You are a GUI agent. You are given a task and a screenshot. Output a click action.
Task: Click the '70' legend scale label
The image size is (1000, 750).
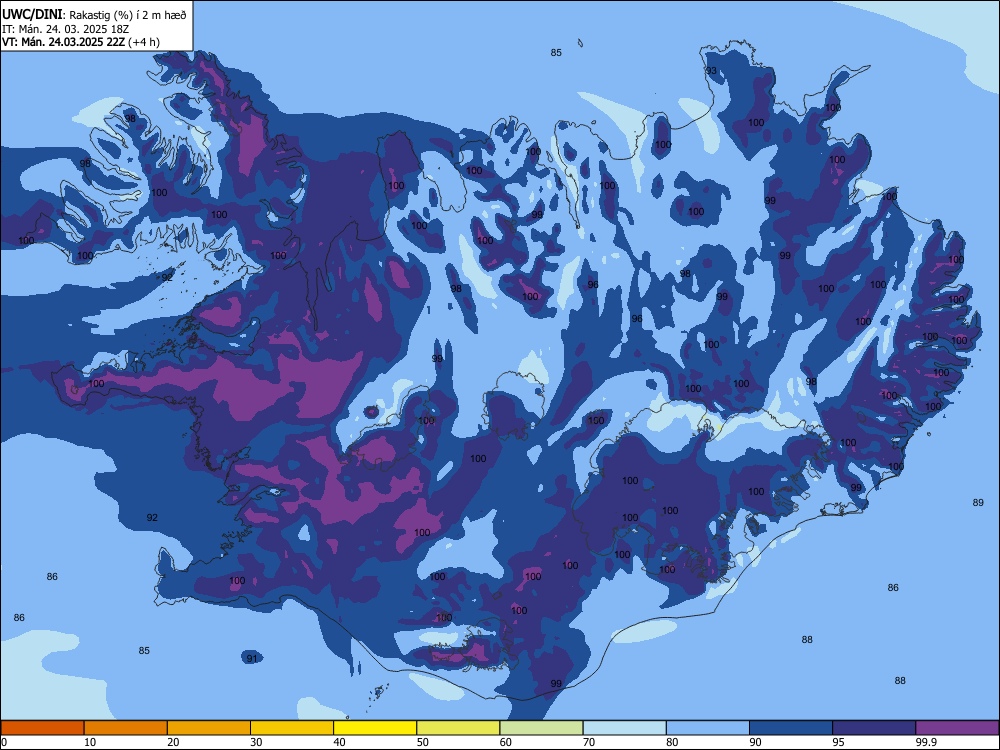pos(589,742)
